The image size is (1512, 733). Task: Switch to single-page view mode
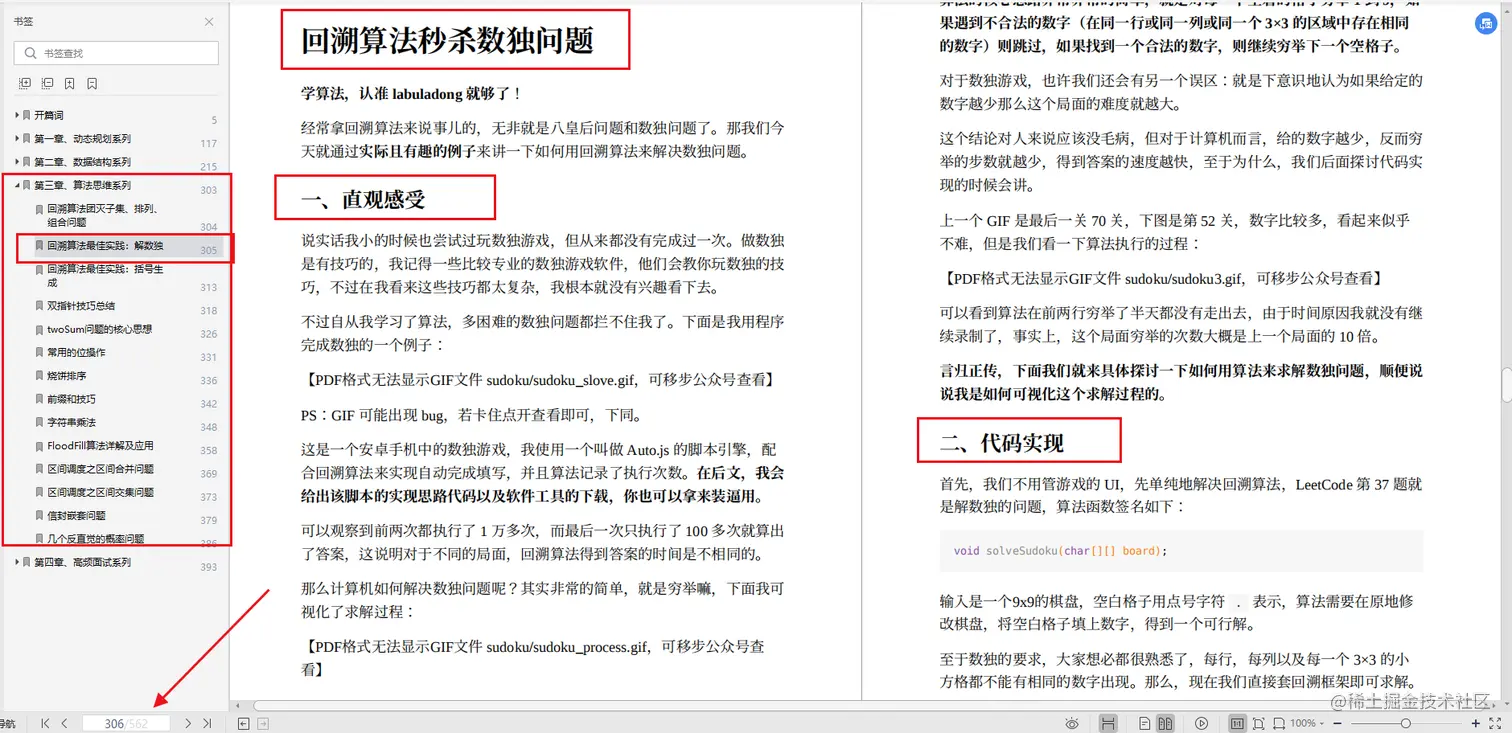1144,722
